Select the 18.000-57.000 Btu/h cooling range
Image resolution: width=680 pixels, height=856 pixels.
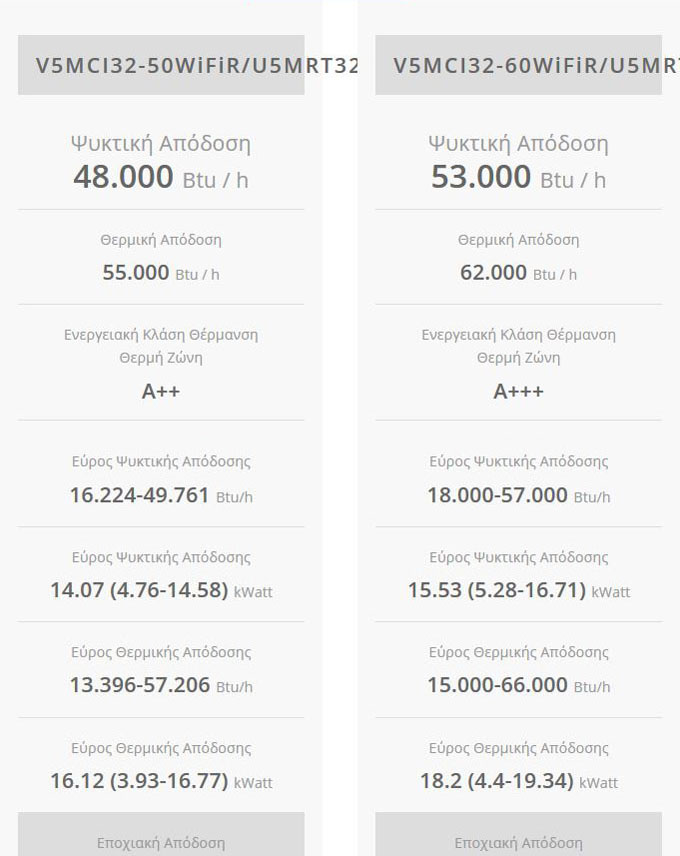click(518, 495)
